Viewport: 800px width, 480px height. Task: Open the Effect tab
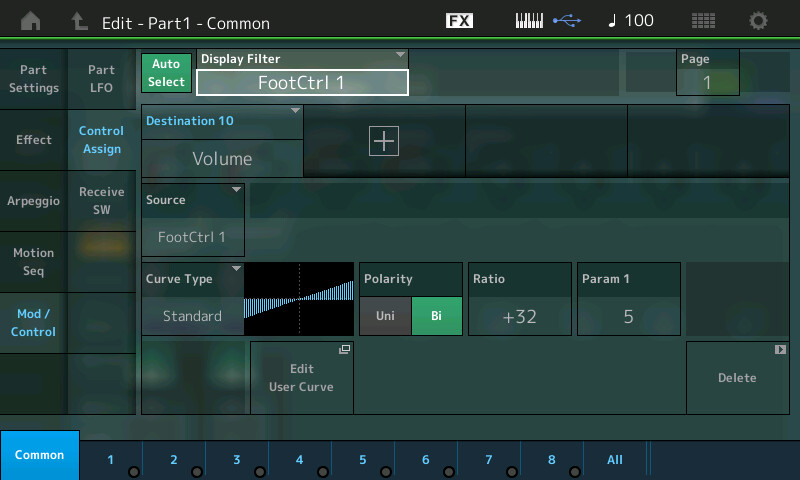click(x=34, y=140)
